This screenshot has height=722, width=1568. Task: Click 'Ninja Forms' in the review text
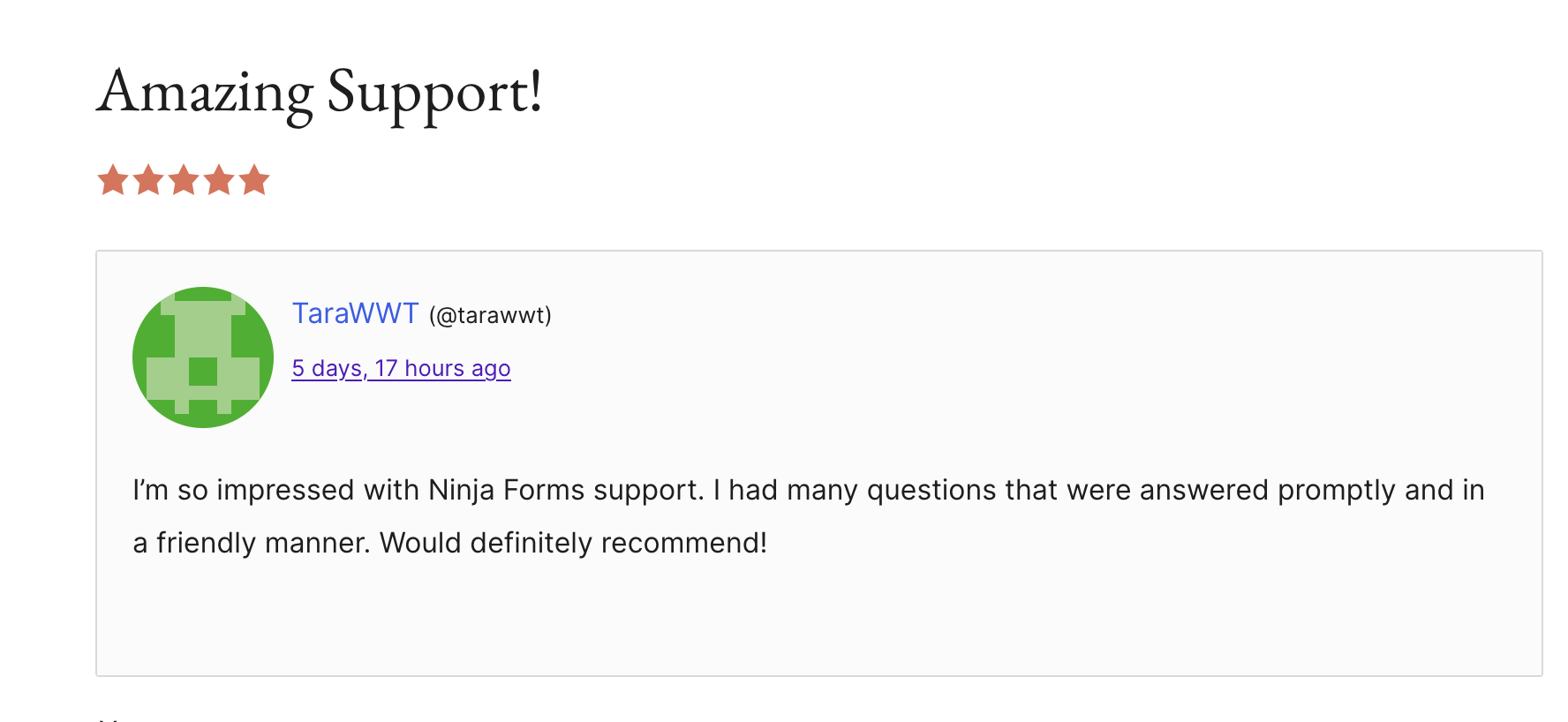coord(507,490)
